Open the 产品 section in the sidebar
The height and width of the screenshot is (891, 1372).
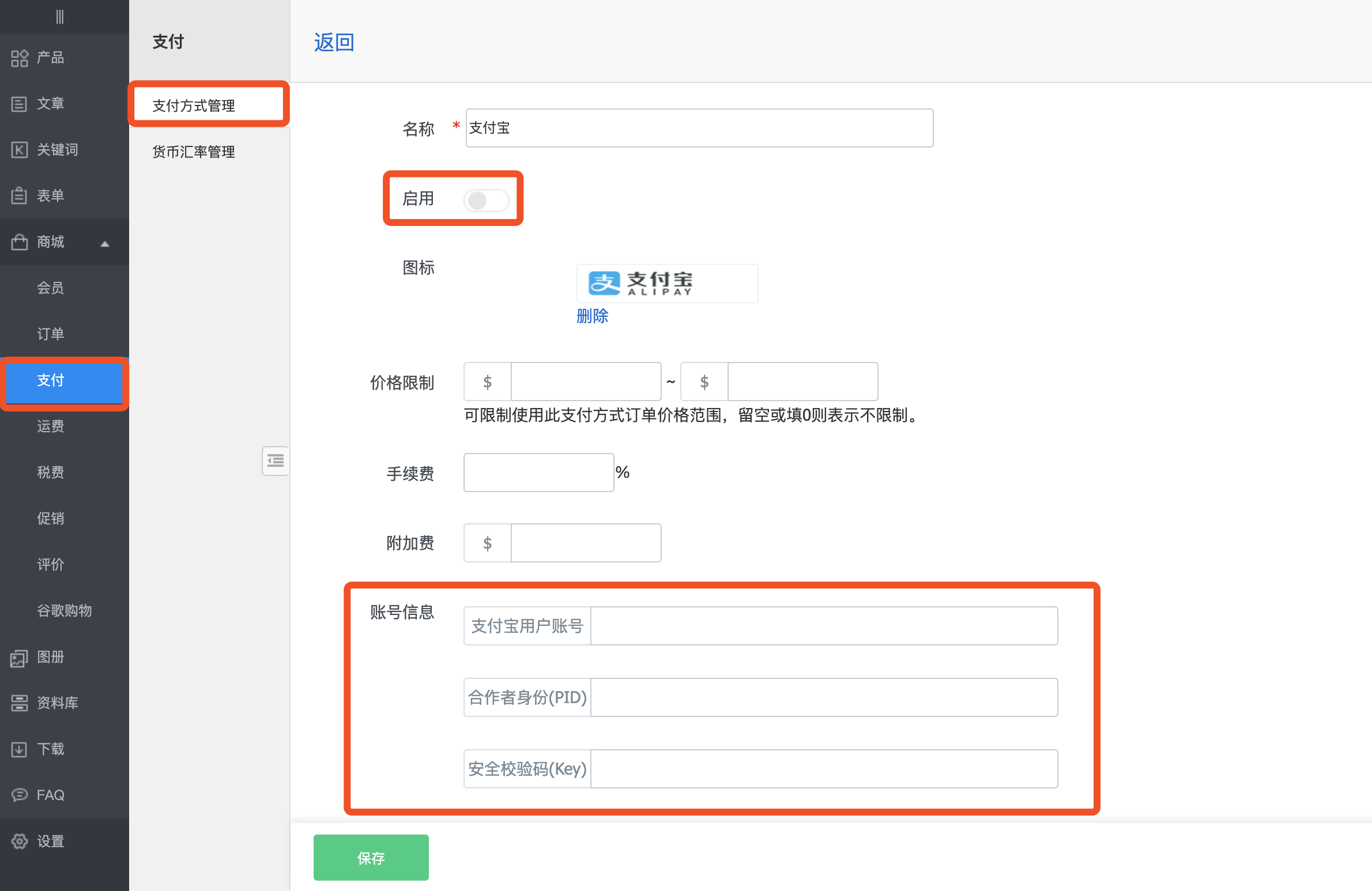50,58
